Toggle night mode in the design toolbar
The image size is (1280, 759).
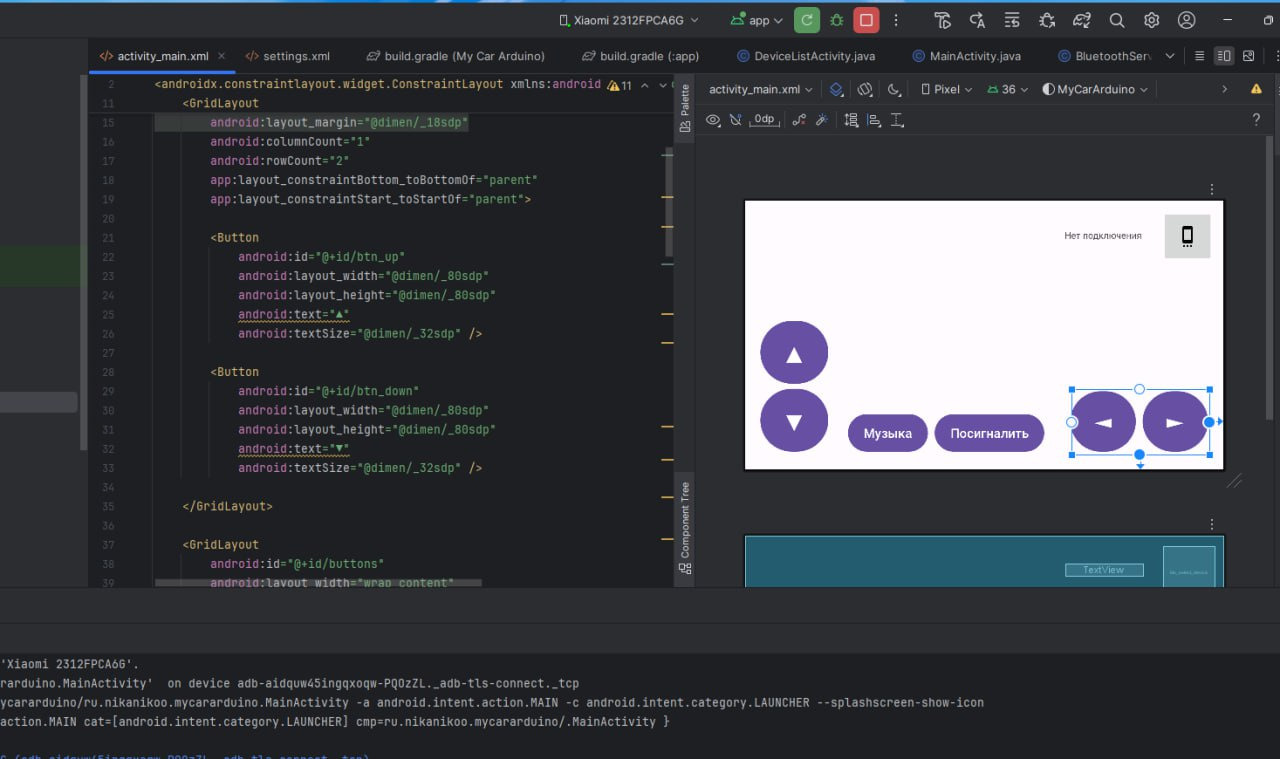(x=894, y=89)
